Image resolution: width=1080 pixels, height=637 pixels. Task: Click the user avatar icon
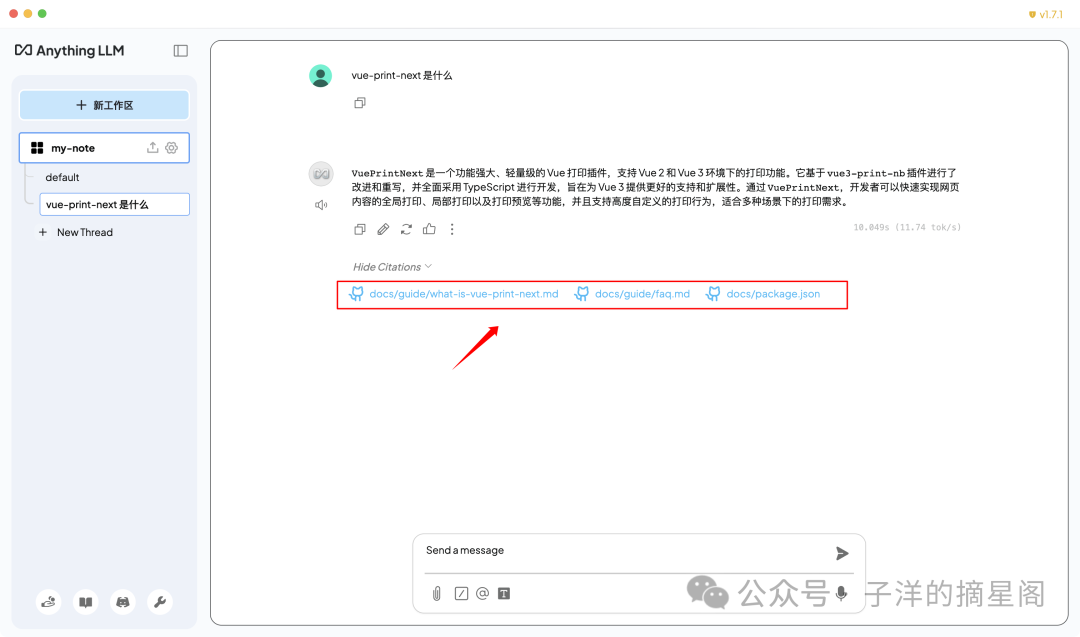click(x=320, y=76)
